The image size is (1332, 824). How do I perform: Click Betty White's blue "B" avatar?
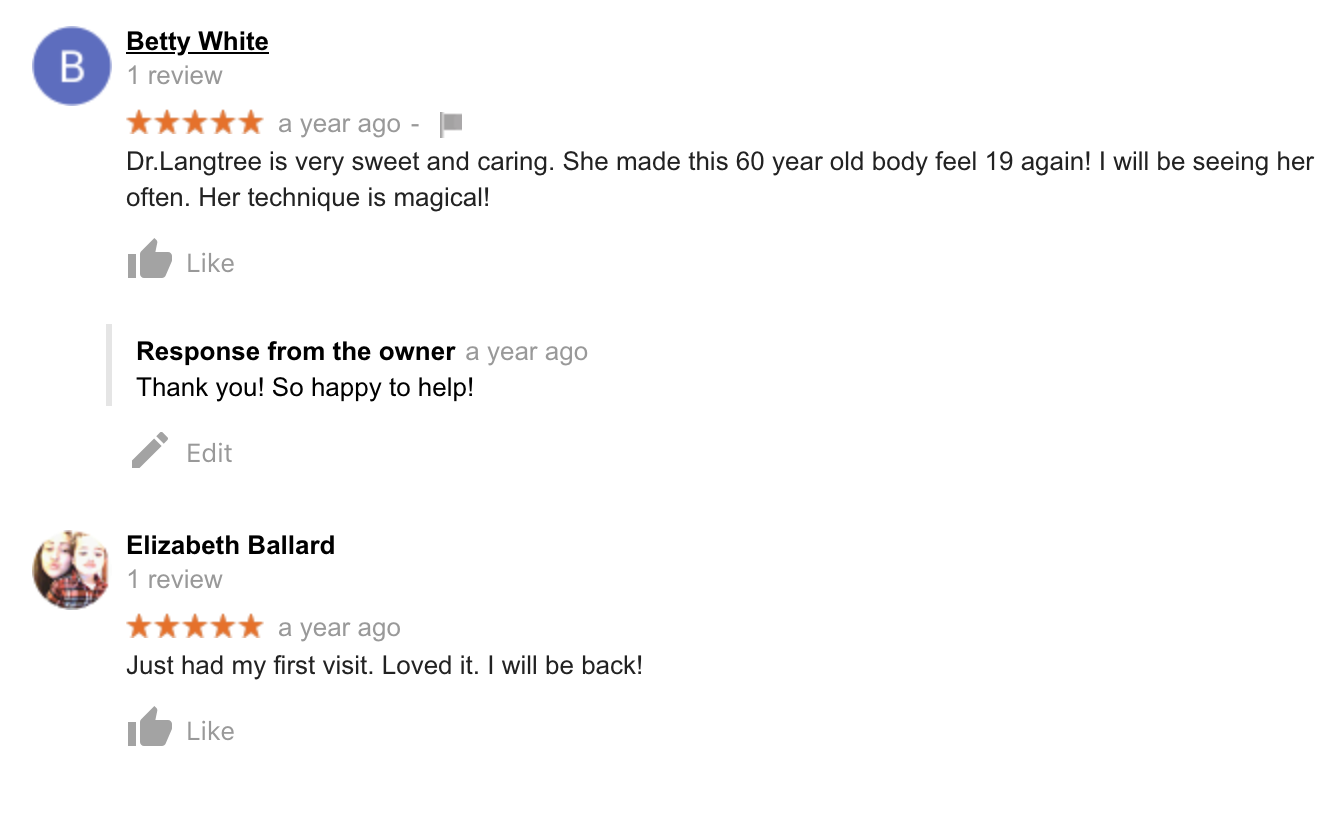[71, 66]
